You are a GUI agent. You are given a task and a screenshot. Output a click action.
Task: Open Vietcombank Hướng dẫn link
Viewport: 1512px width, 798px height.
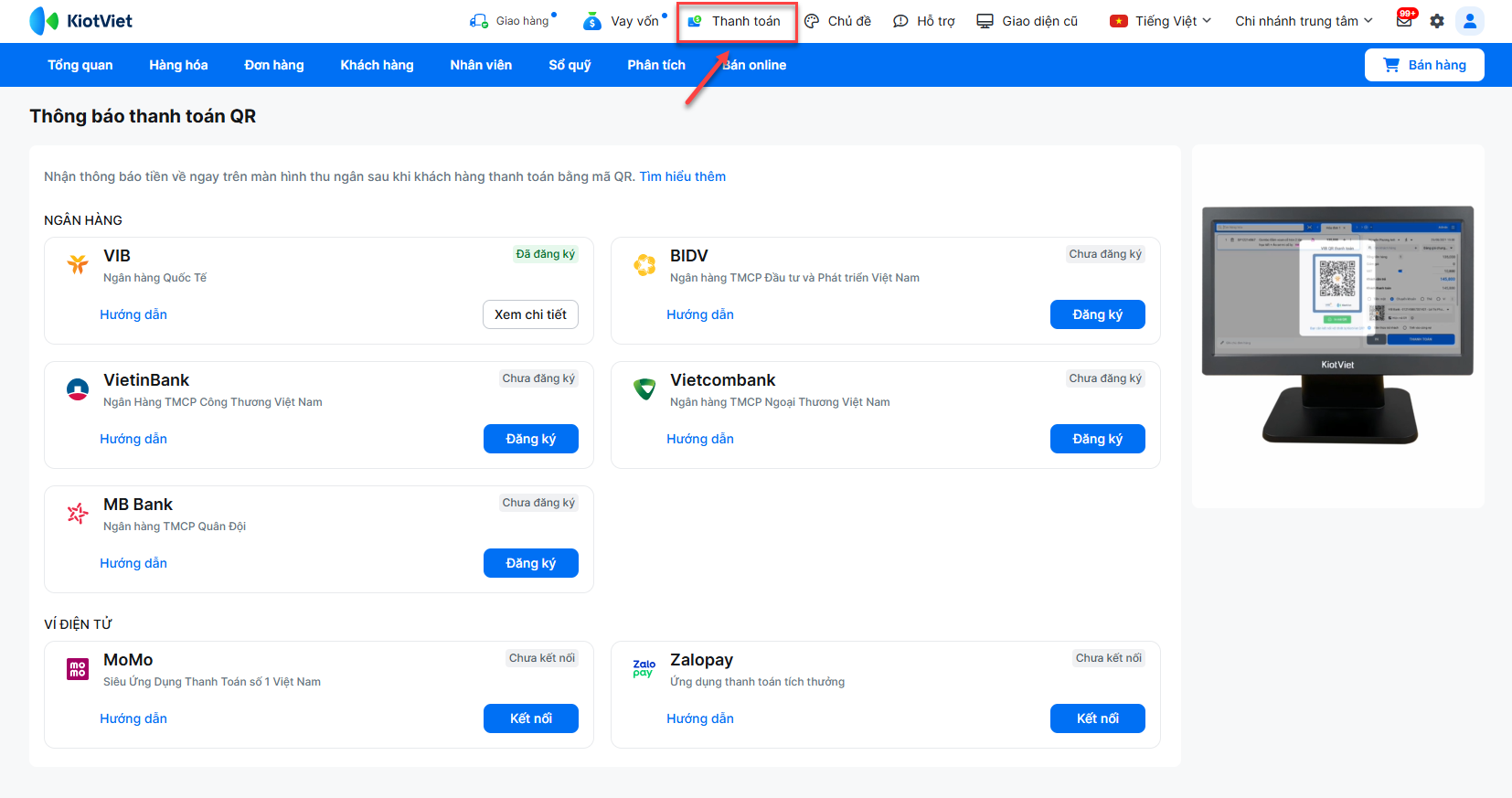pos(700,439)
